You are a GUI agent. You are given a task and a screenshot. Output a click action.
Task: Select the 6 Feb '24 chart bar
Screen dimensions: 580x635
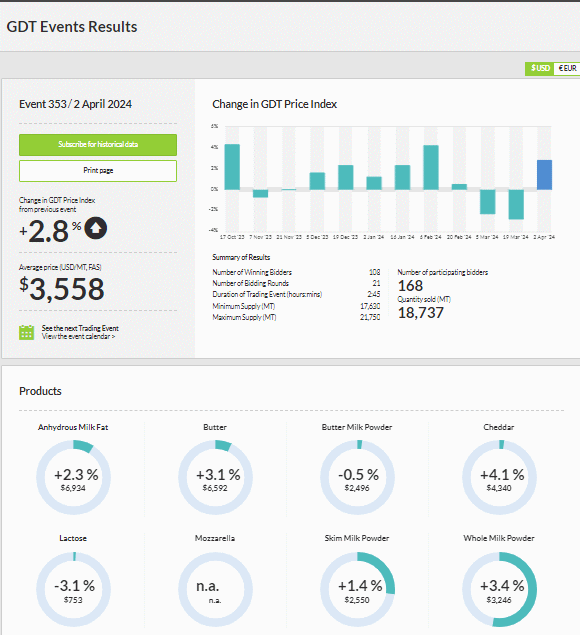tap(431, 167)
